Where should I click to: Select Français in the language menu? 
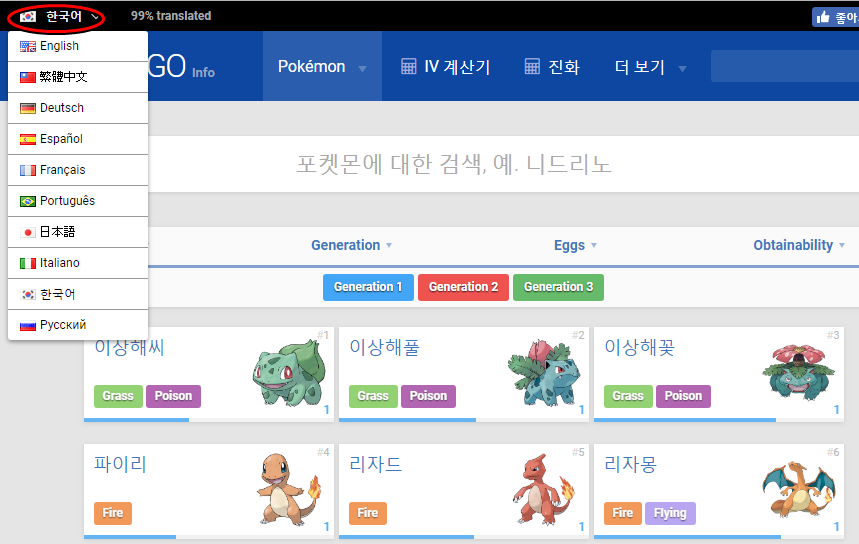[x=78, y=170]
